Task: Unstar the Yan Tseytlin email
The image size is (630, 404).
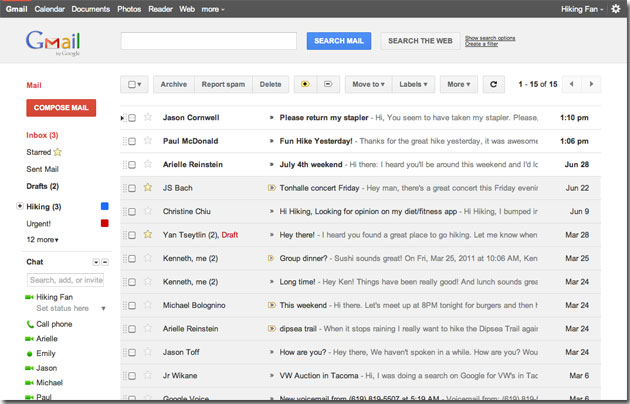Action: [x=148, y=234]
